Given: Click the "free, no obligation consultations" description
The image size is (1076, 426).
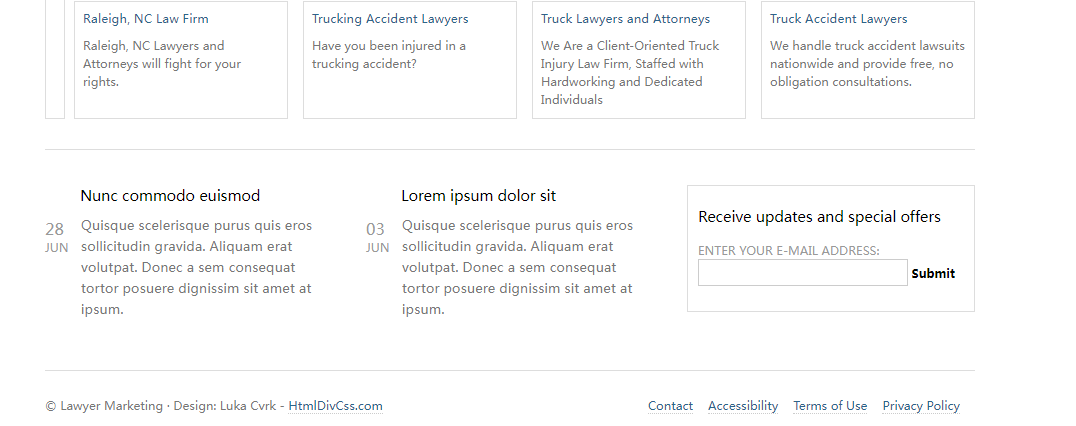Looking at the screenshot, I should tap(866, 64).
